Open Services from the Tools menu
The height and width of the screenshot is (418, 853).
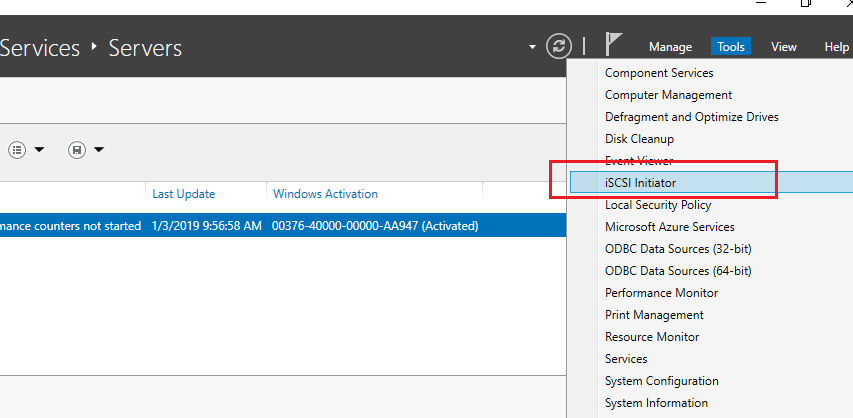click(626, 359)
